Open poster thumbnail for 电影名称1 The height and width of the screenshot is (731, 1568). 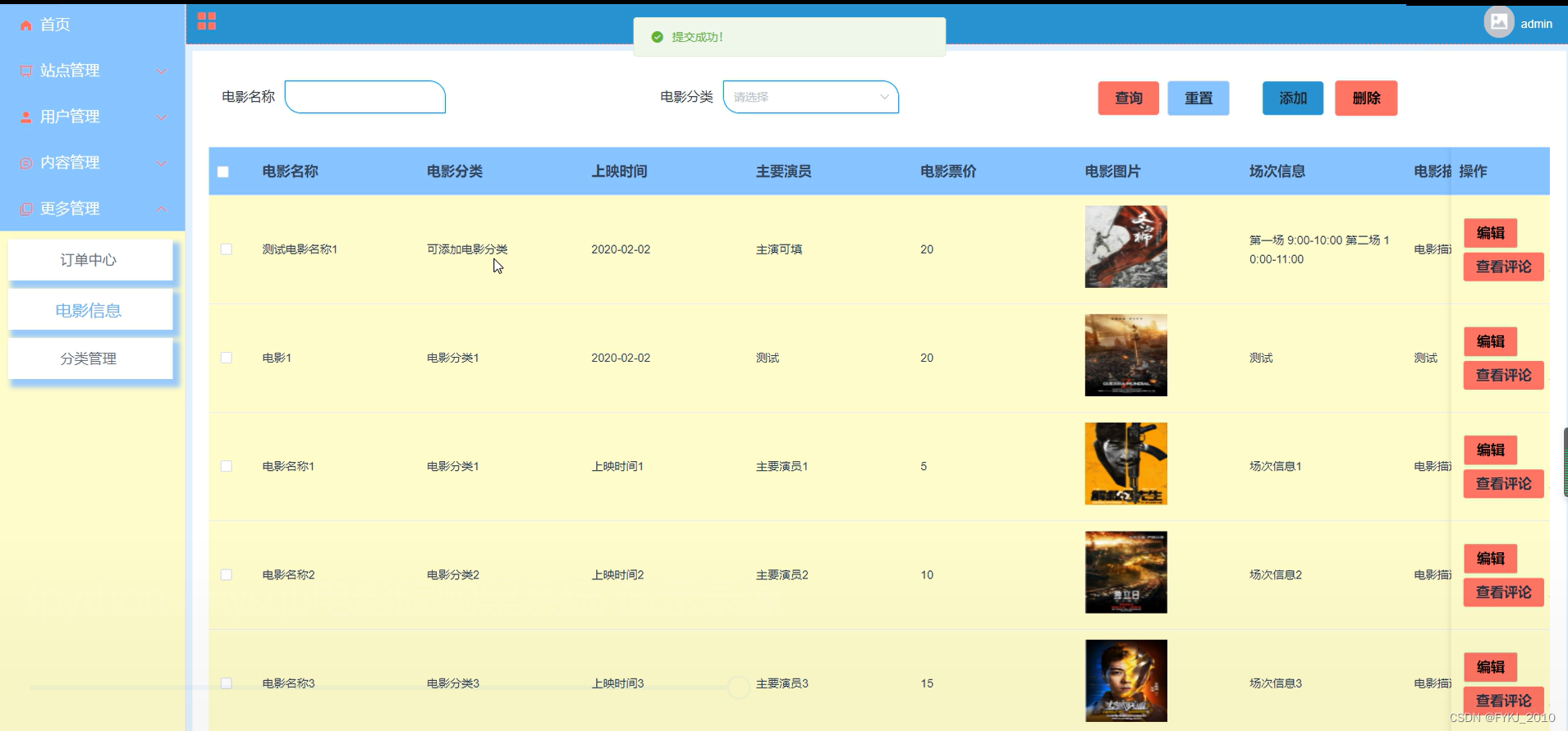coord(1126,464)
